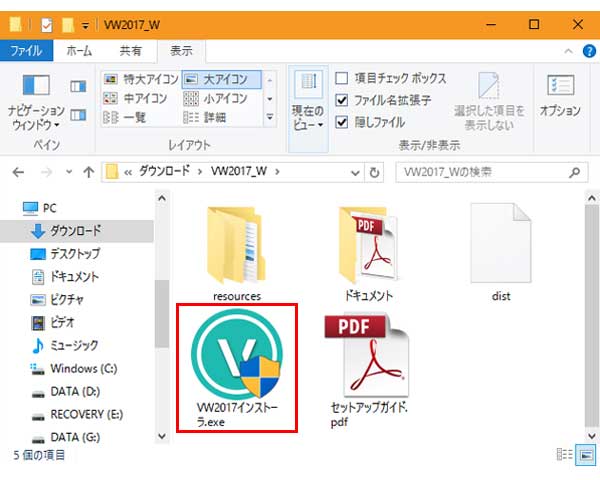600x480 pixels.
Task: Switch to 表示 ribbon tab
Action: click(181, 51)
